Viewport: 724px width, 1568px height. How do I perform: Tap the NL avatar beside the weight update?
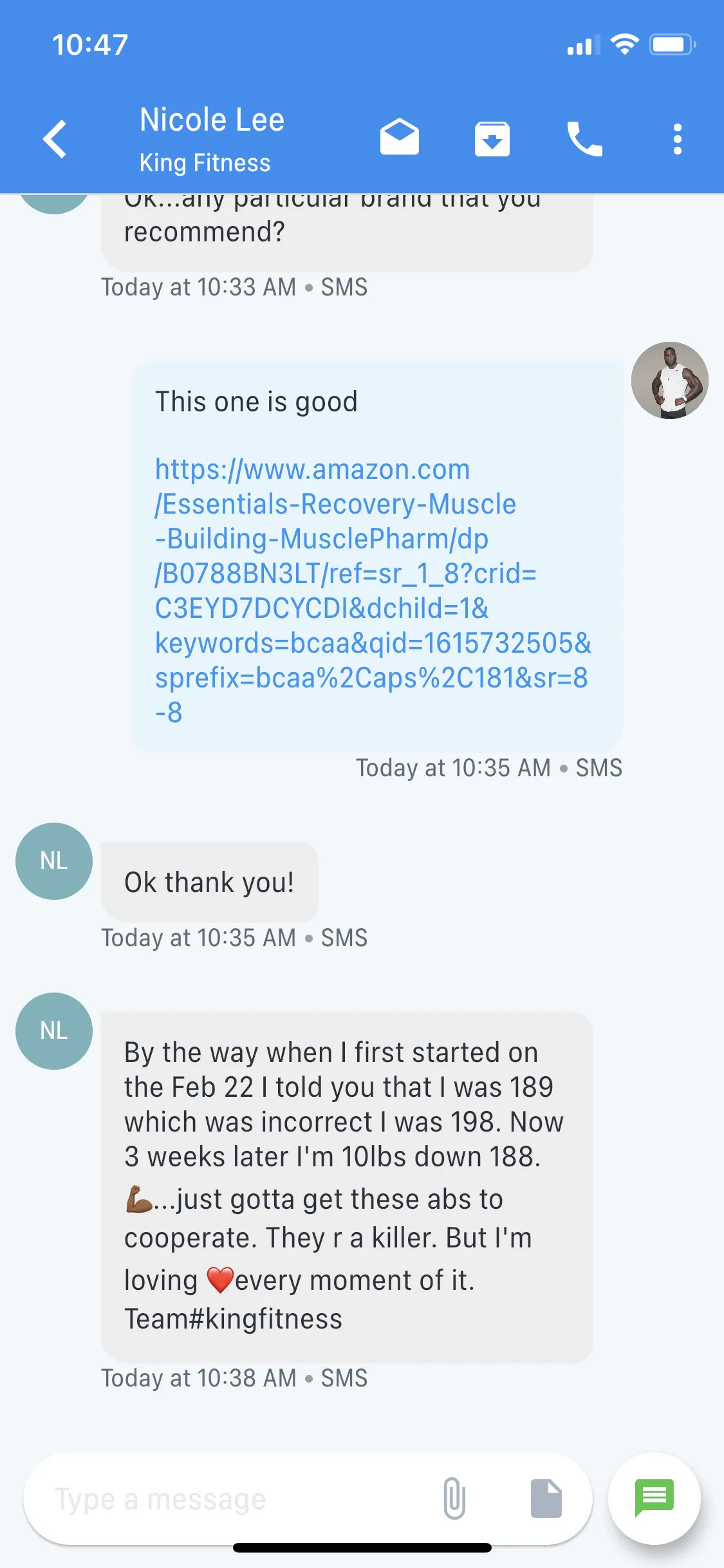(54, 1031)
